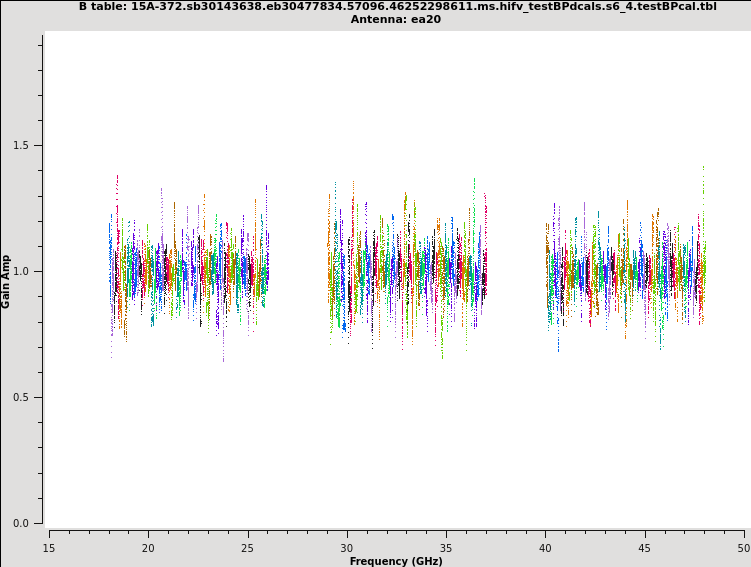Screen dimensions: 751x567
Task: Click the 45 tick label on x-axis
Action: (x=645, y=548)
